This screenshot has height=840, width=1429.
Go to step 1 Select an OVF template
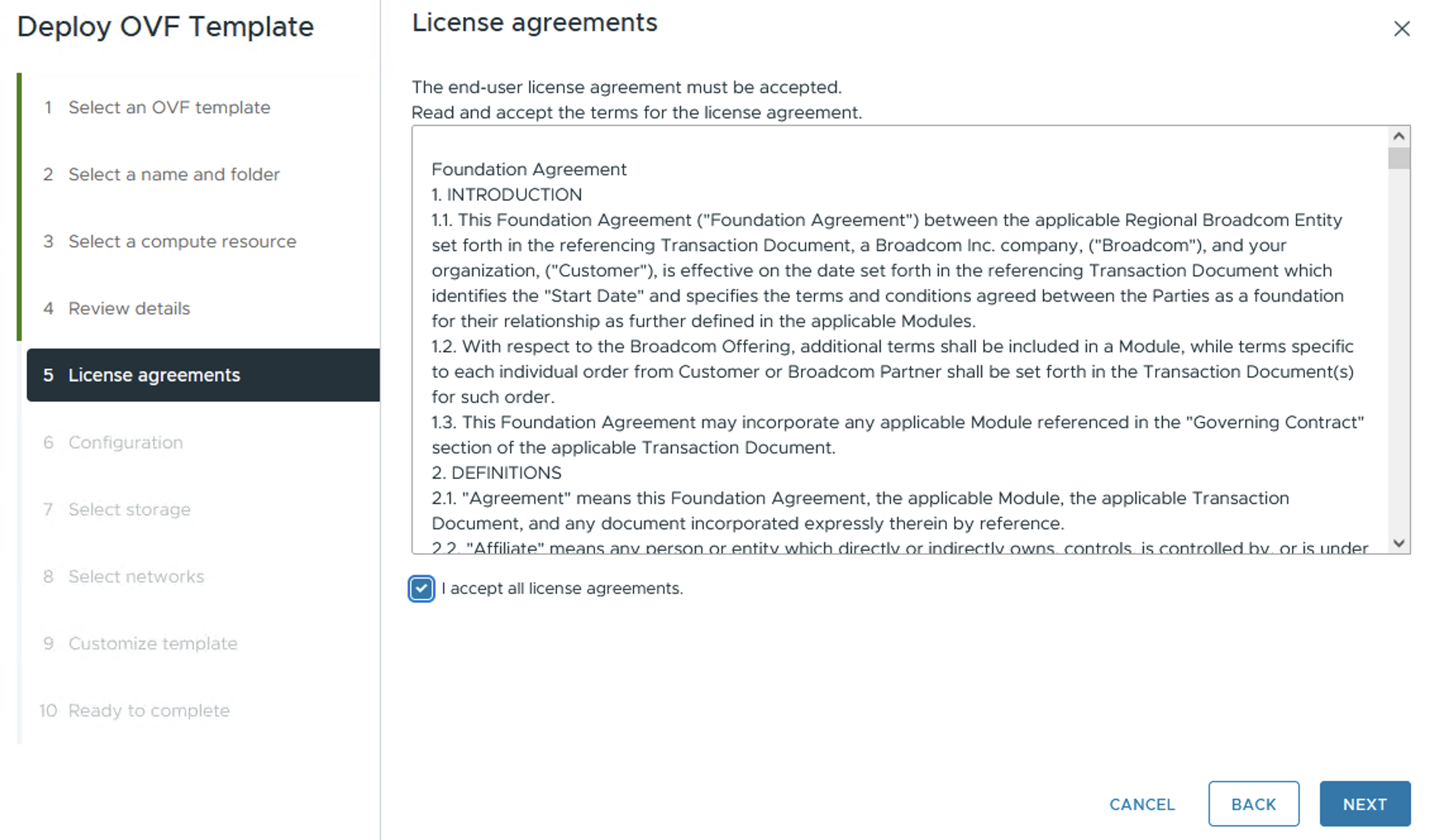point(169,108)
